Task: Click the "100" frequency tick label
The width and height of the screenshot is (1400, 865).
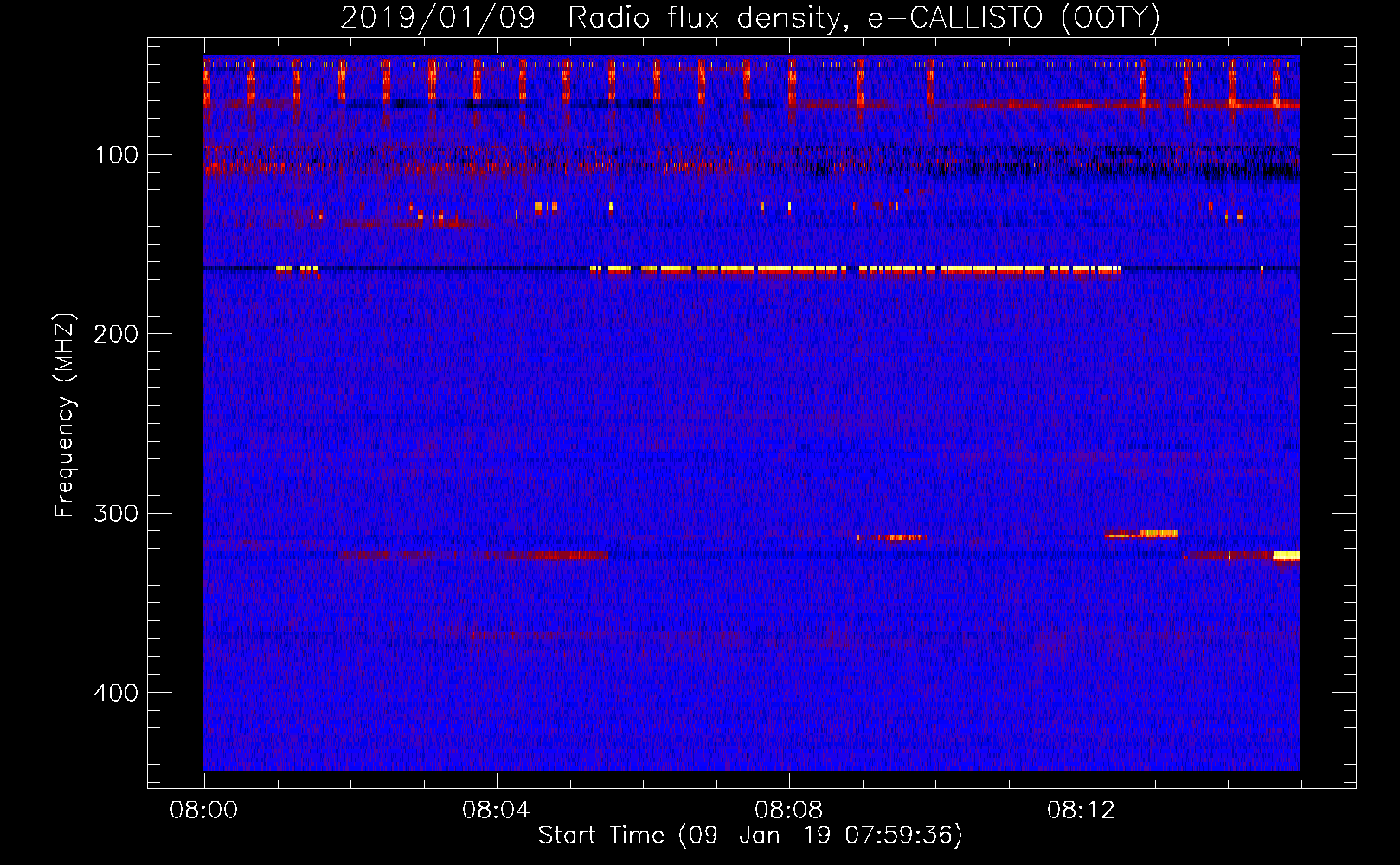Action: [117, 155]
